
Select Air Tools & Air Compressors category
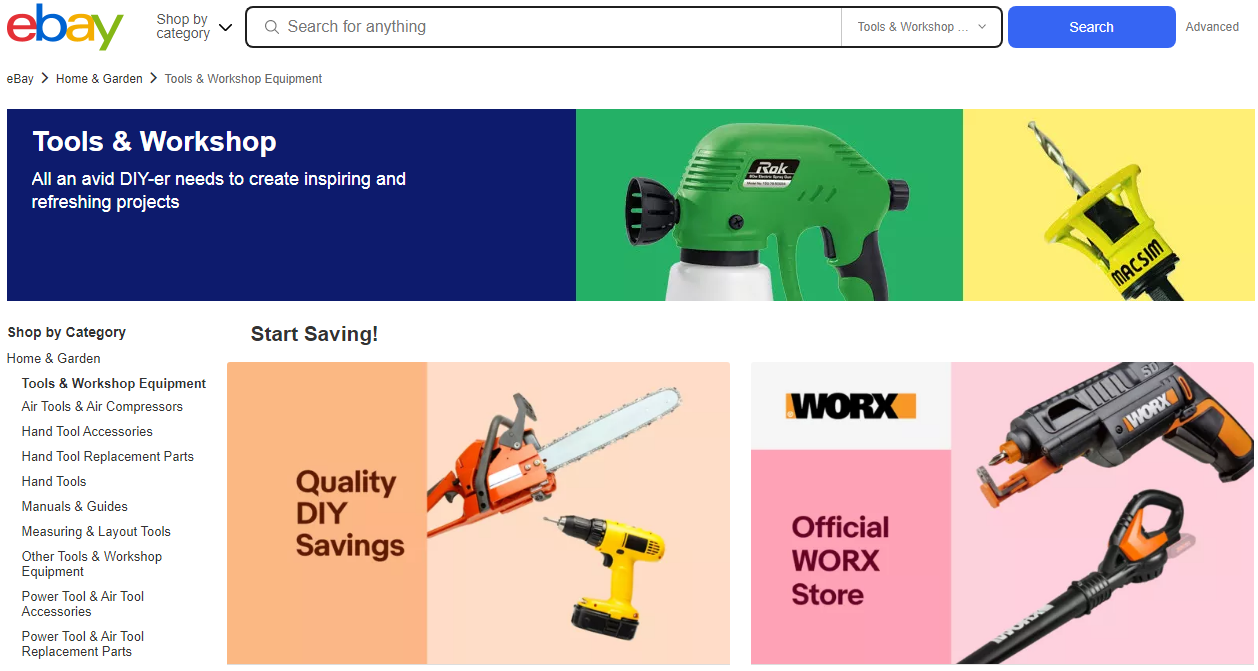tap(102, 407)
